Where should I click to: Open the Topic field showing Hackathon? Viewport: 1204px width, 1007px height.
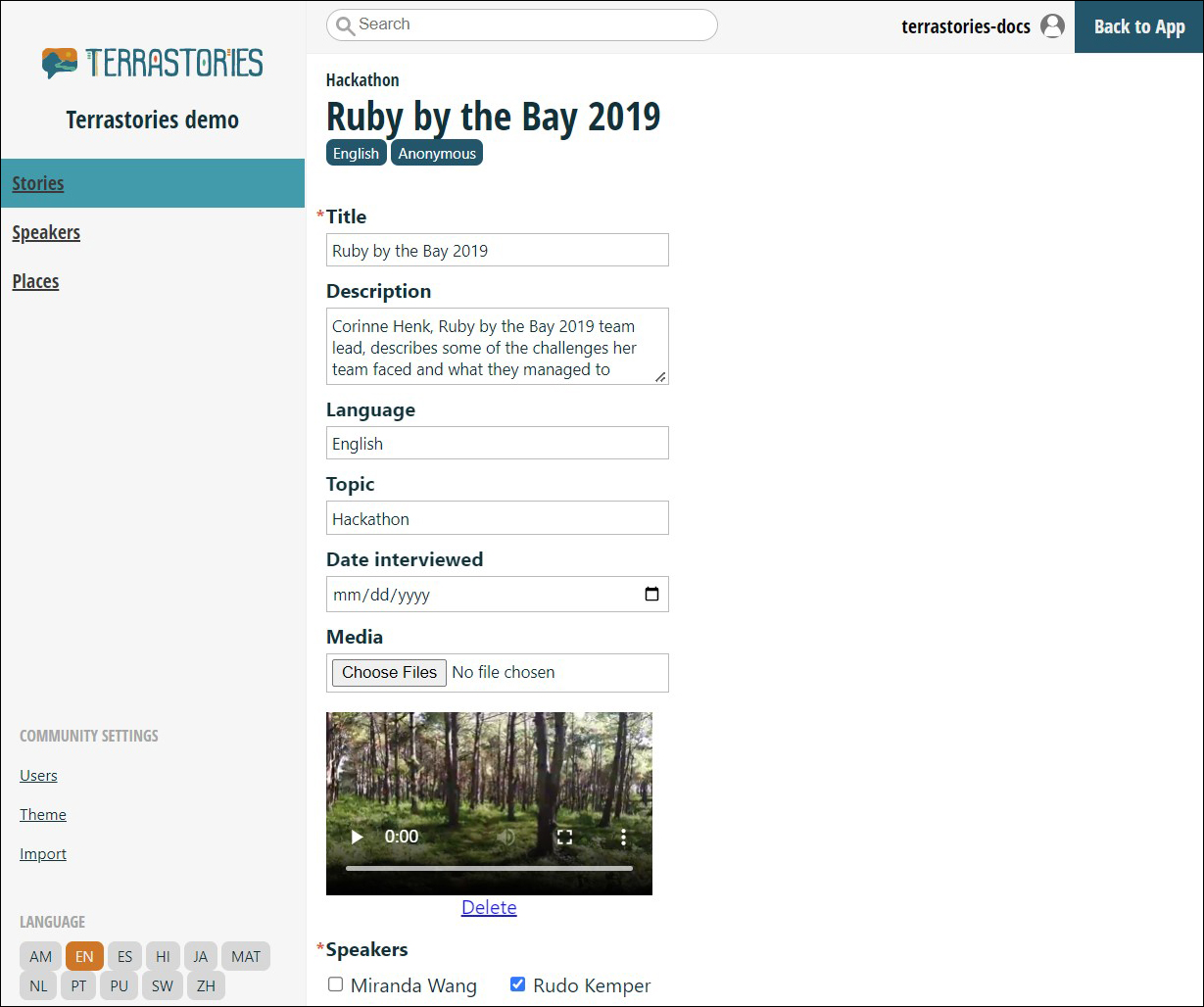pos(497,518)
